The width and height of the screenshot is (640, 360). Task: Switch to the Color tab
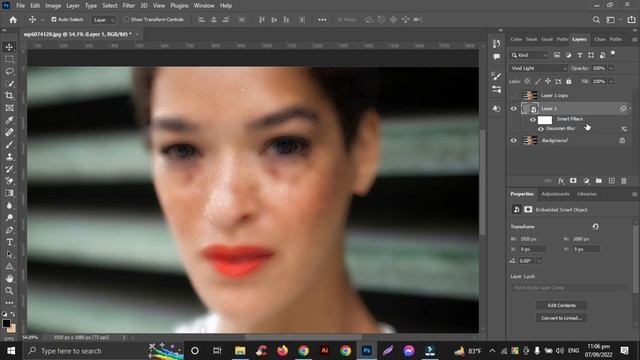(x=516, y=39)
